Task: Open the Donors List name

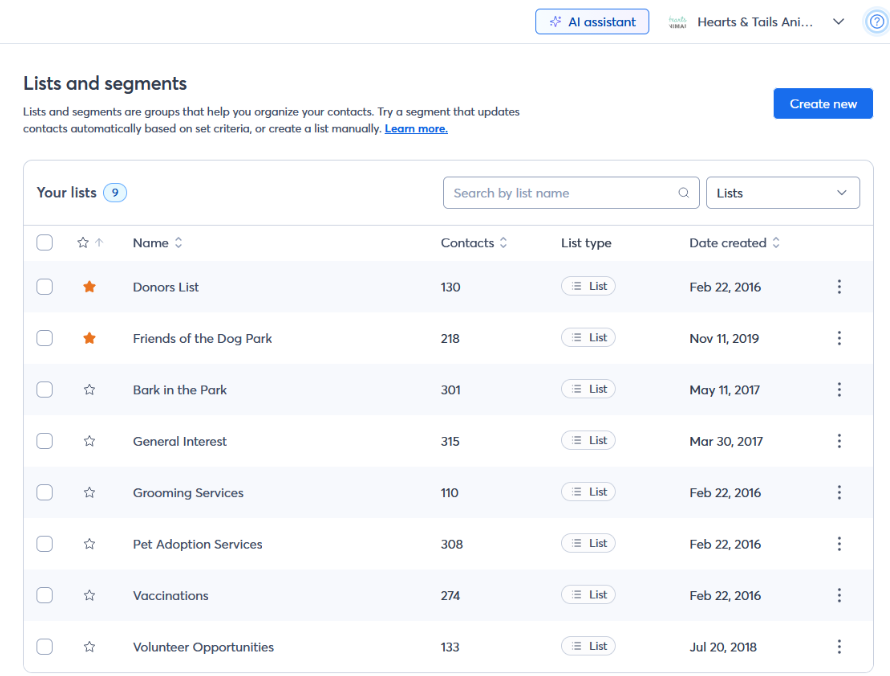Action: (x=166, y=287)
